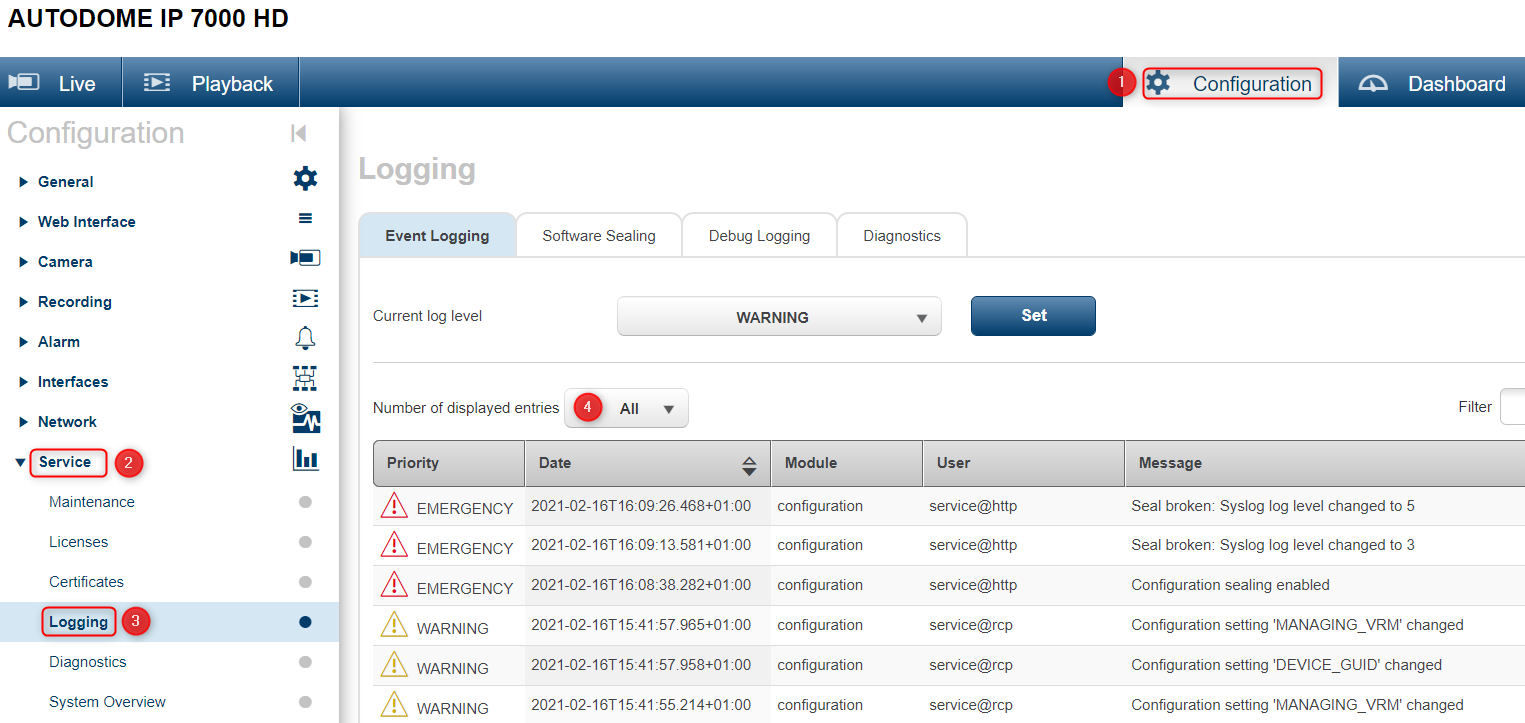Viewport: 1525px width, 723px height.
Task: Click the Diagnostics status dot in sidebar
Action: click(x=305, y=662)
